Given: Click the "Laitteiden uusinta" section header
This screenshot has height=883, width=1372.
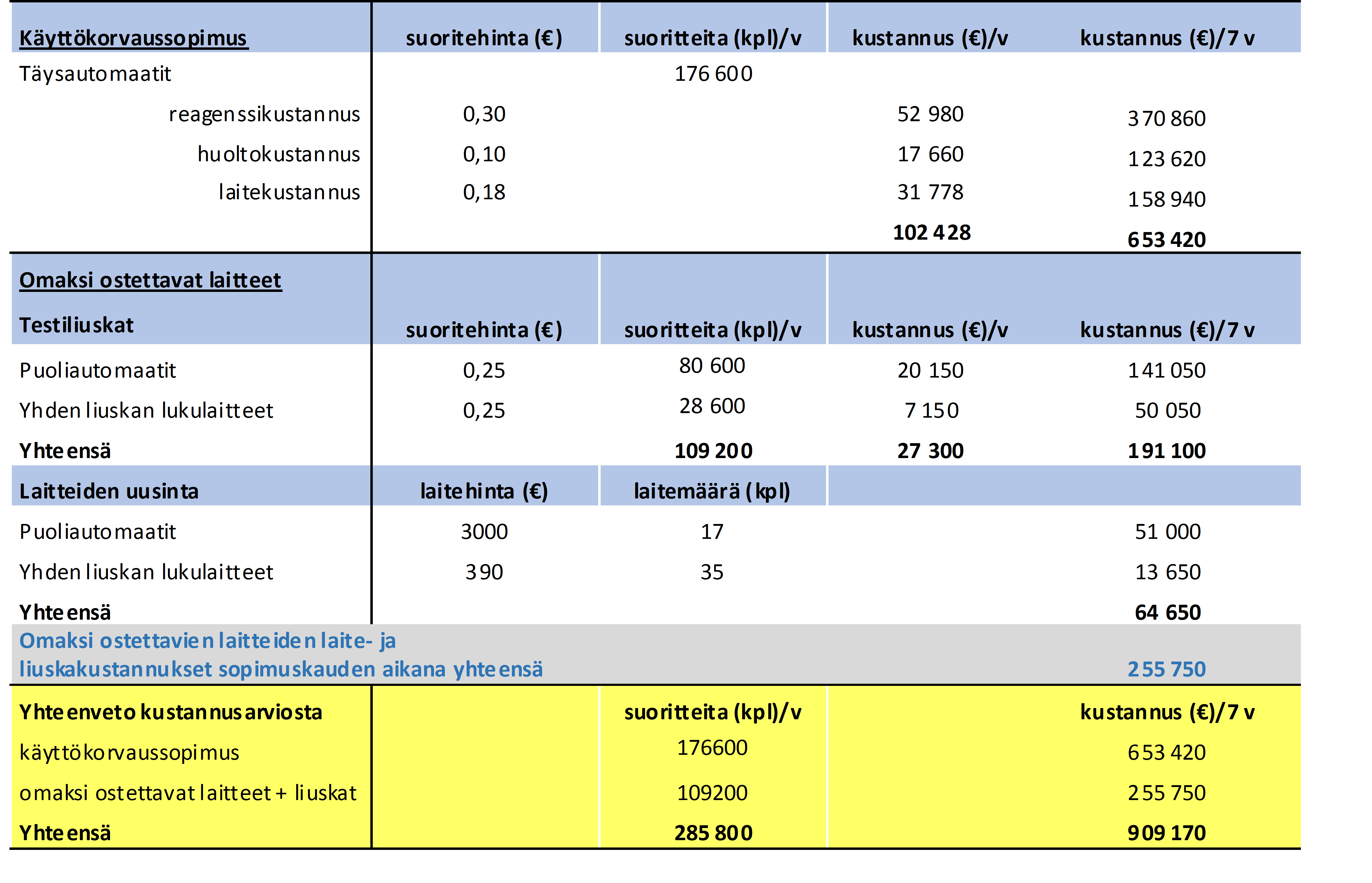Looking at the screenshot, I should 109,491.
